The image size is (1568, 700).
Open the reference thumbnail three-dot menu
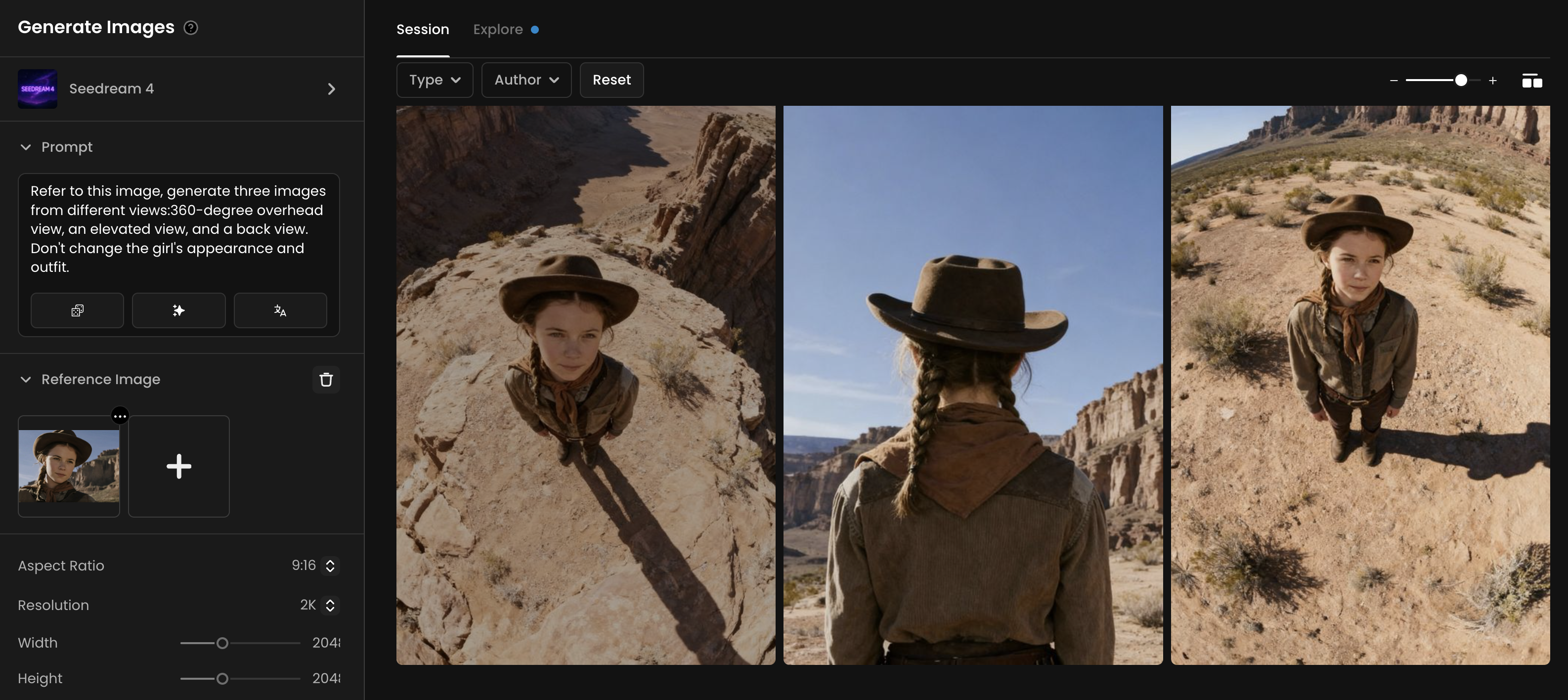120,416
